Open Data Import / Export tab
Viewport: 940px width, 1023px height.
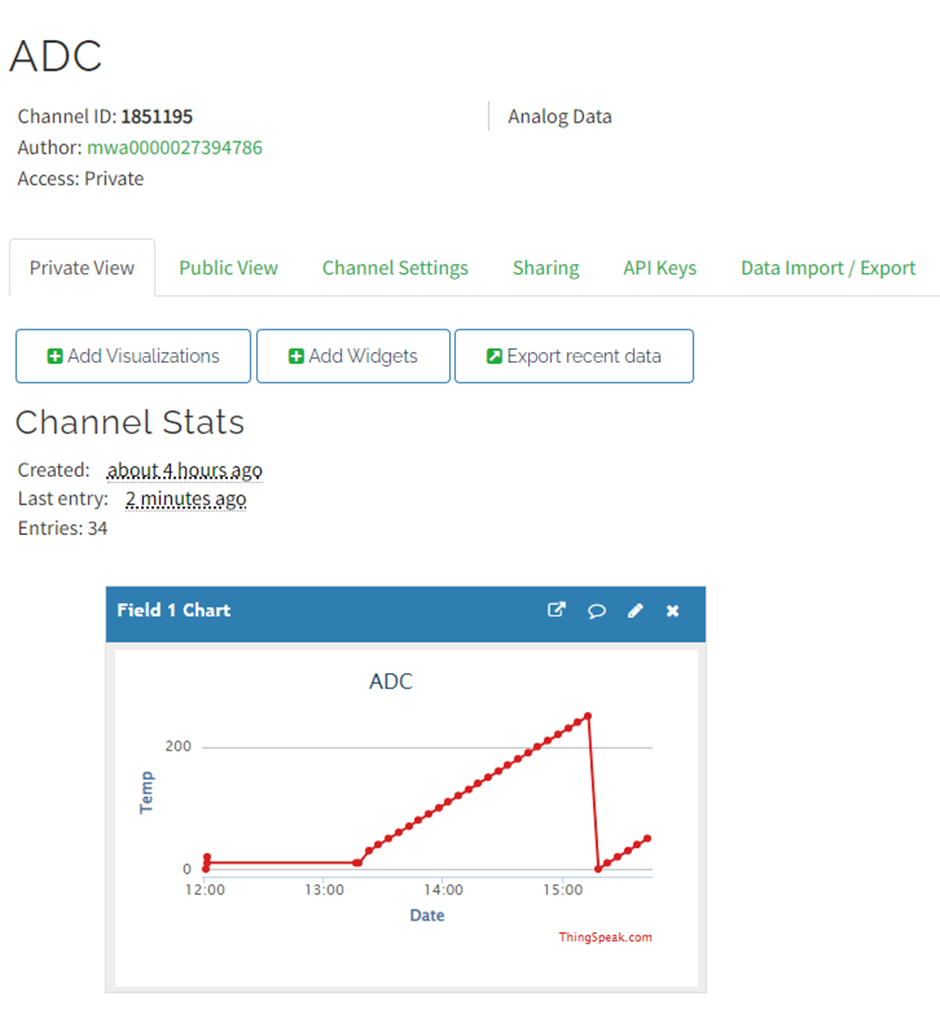tap(828, 268)
